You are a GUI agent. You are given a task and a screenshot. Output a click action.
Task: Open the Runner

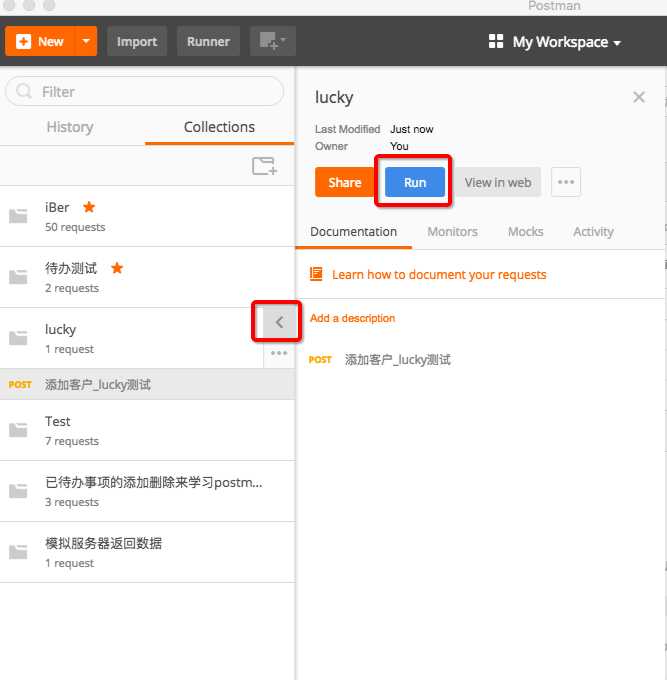tap(208, 42)
